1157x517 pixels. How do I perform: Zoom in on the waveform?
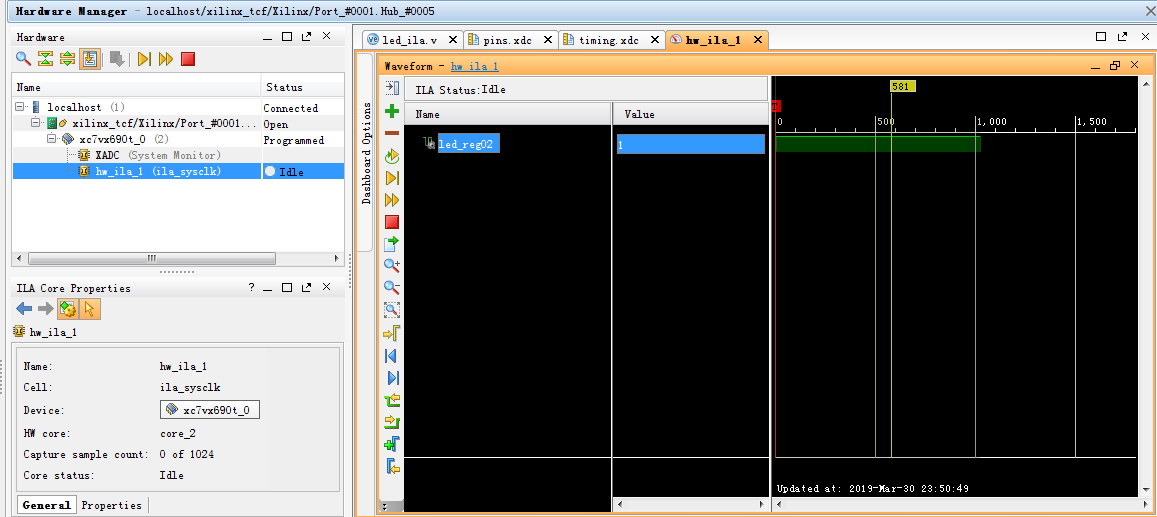[x=392, y=265]
